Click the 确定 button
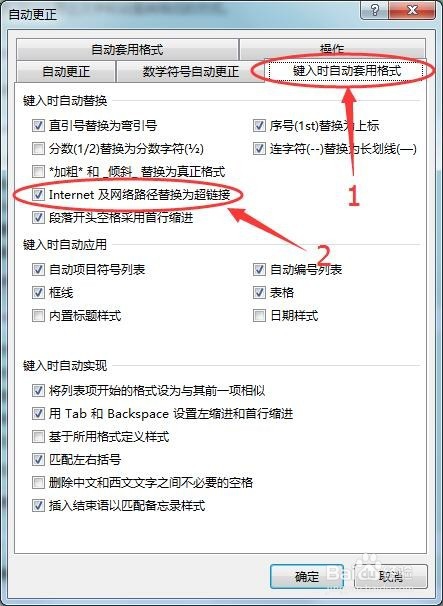 tap(307, 577)
